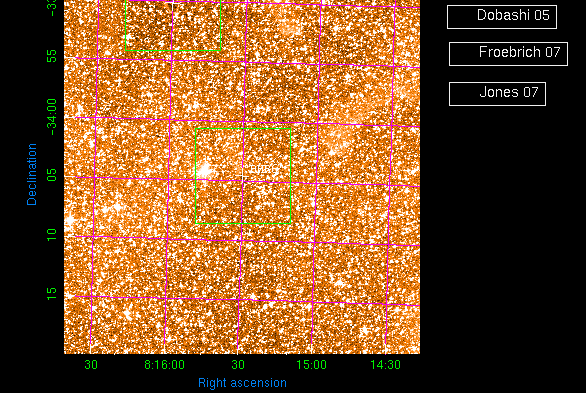Screen dimensions: 586x393
Task: Click the declination tick label 55
Action: click(x=52, y=56)
